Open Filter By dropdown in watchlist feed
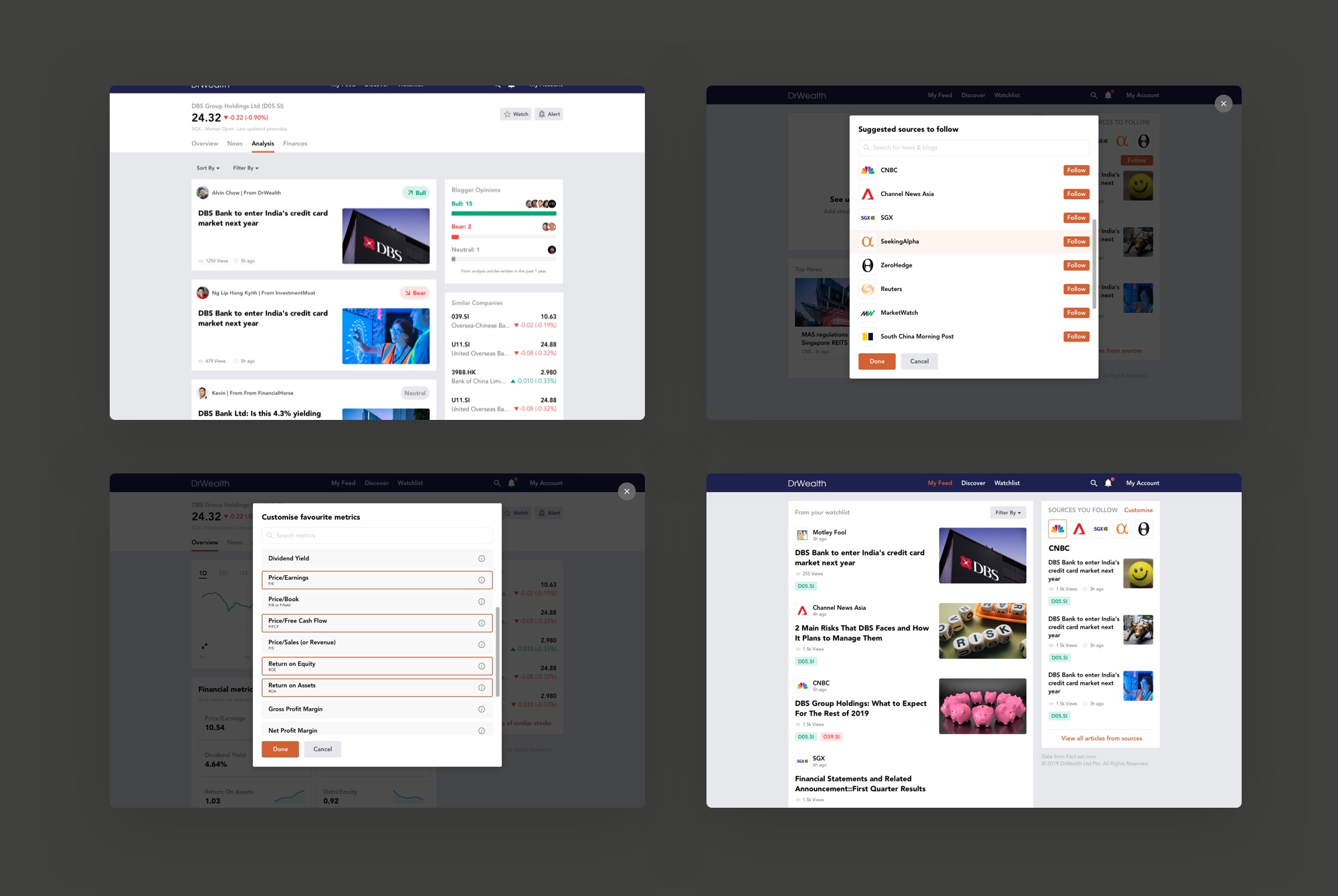The height and width of the screenshot is (896, 1338). click(1008, 513)
